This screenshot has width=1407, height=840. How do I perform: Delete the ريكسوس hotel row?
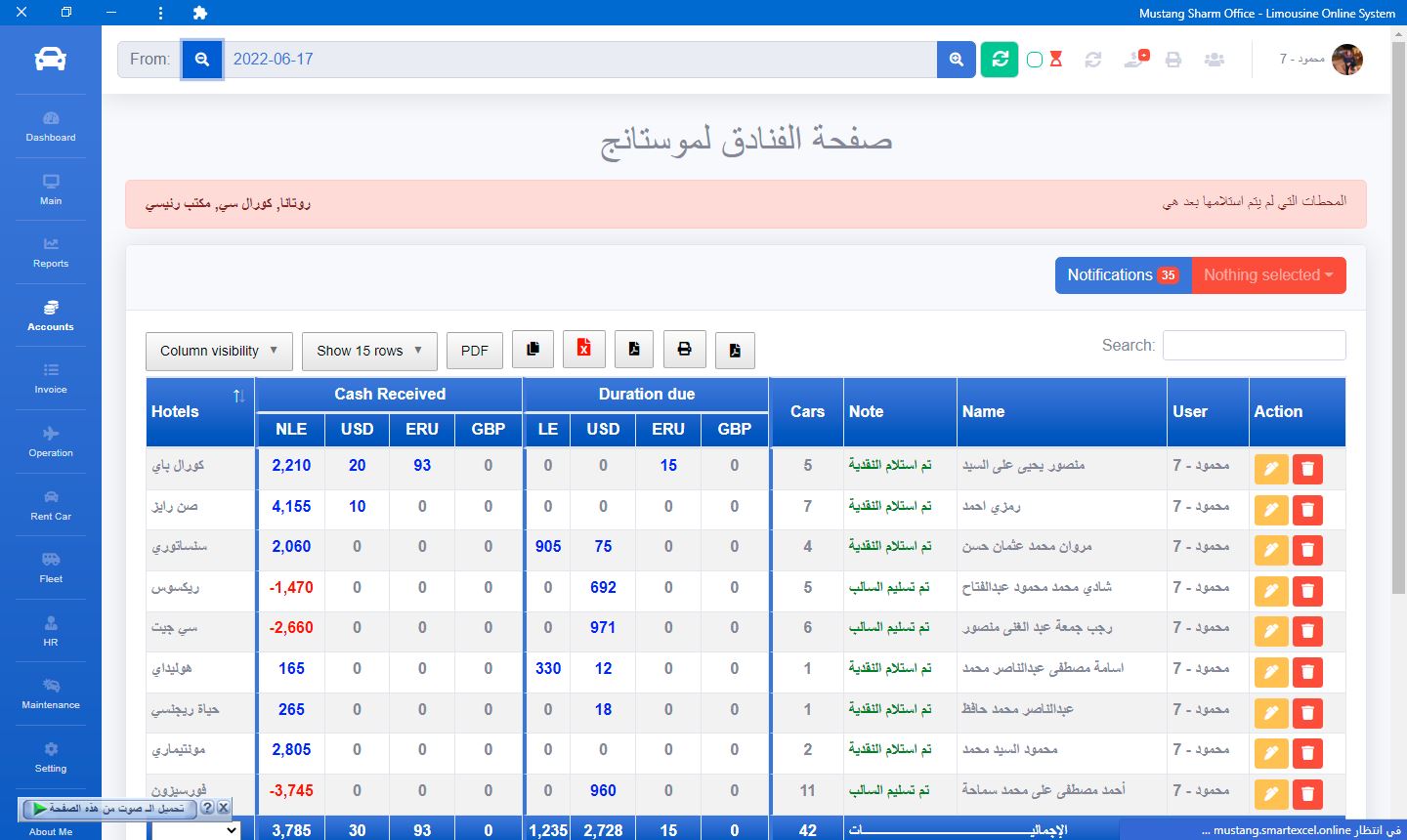[x=1307, y=590]
